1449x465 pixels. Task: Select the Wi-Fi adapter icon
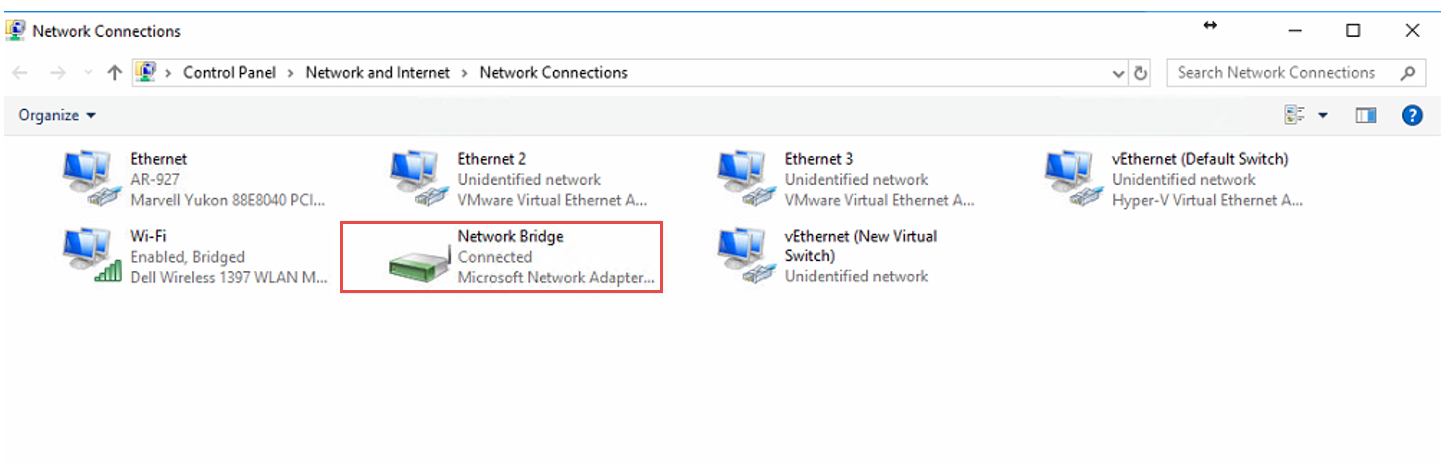coord(88,256)
